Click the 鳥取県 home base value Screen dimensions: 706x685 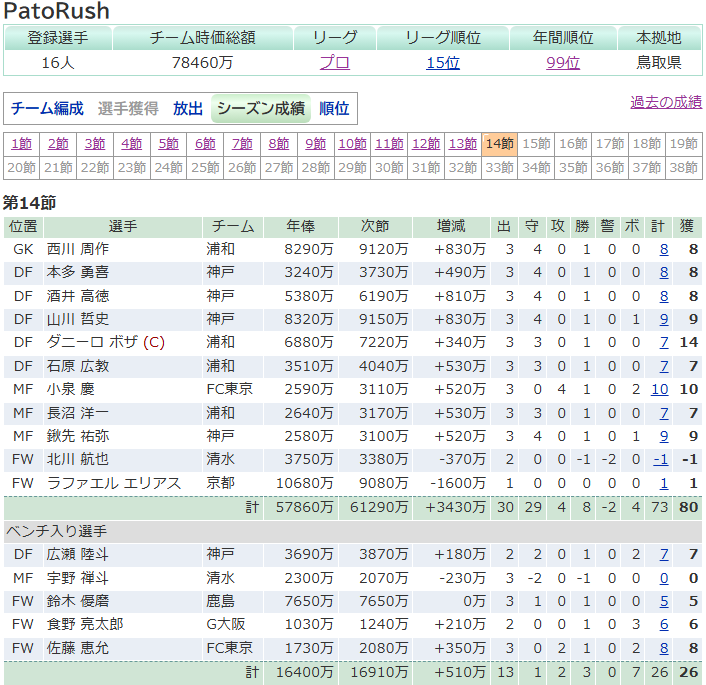[x=659, y=63]
